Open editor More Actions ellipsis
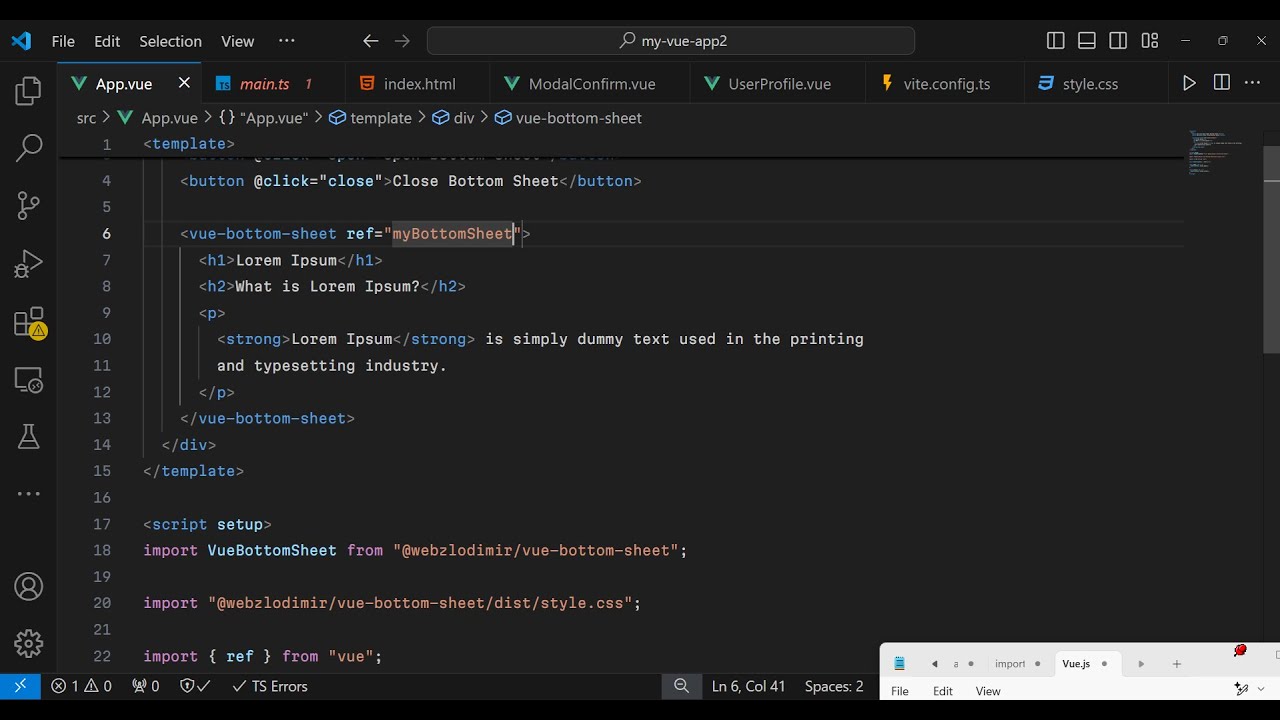 pos(1253,84)
